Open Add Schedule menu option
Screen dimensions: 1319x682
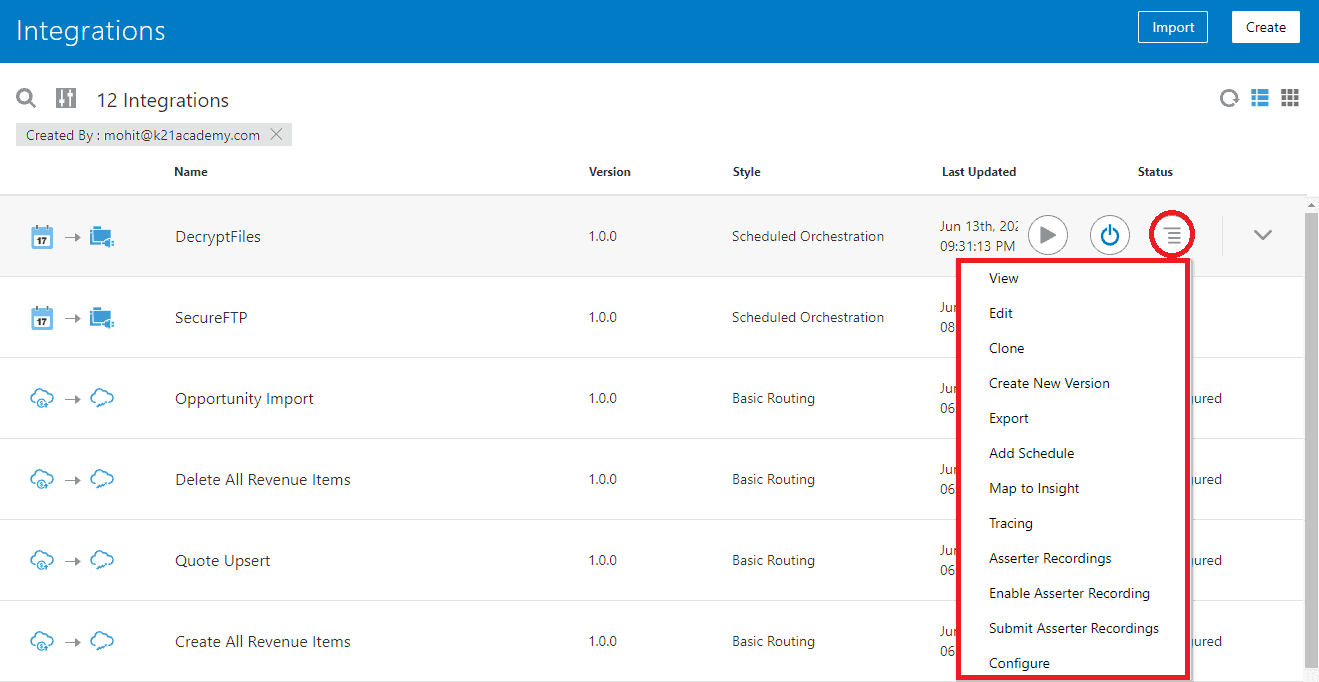pyautogui.click(x=1031, y=453)
